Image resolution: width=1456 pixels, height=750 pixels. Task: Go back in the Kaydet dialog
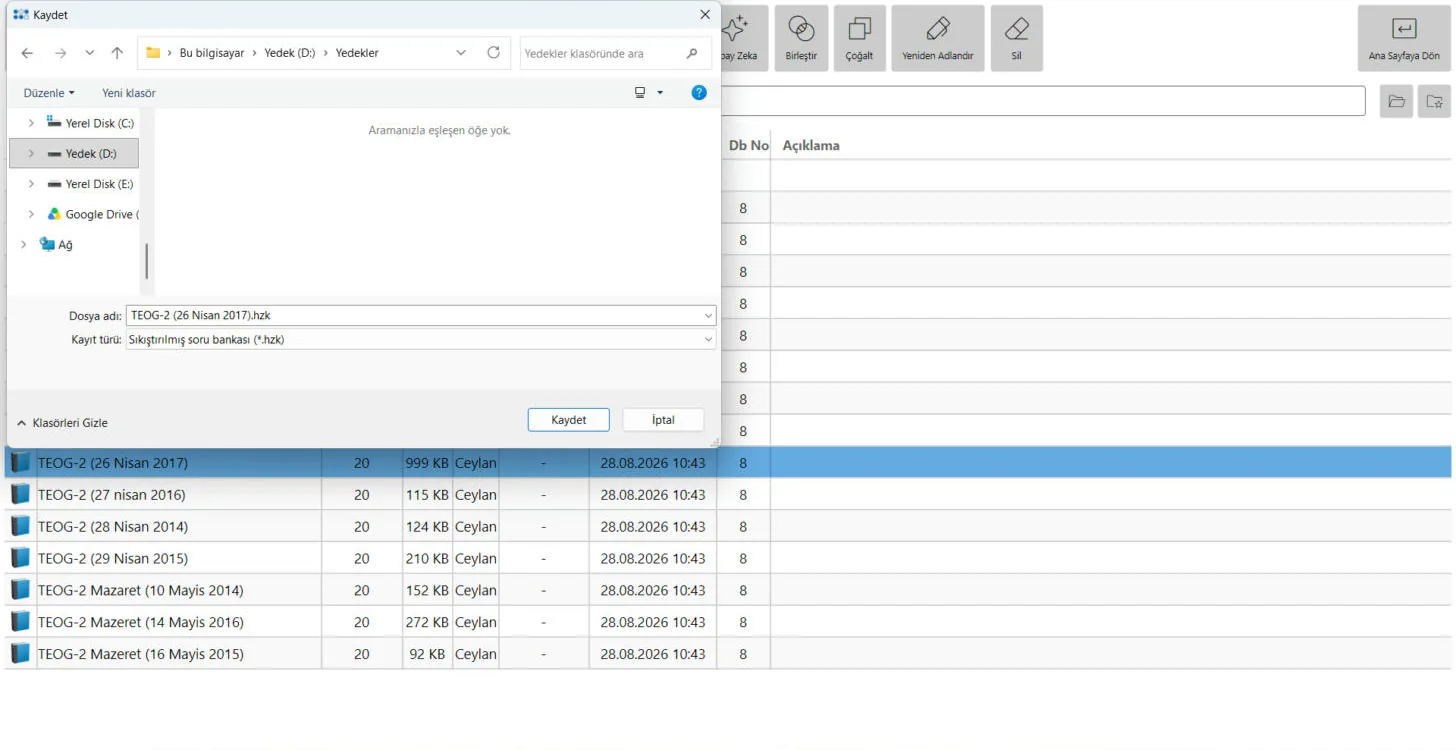point(27,53)
